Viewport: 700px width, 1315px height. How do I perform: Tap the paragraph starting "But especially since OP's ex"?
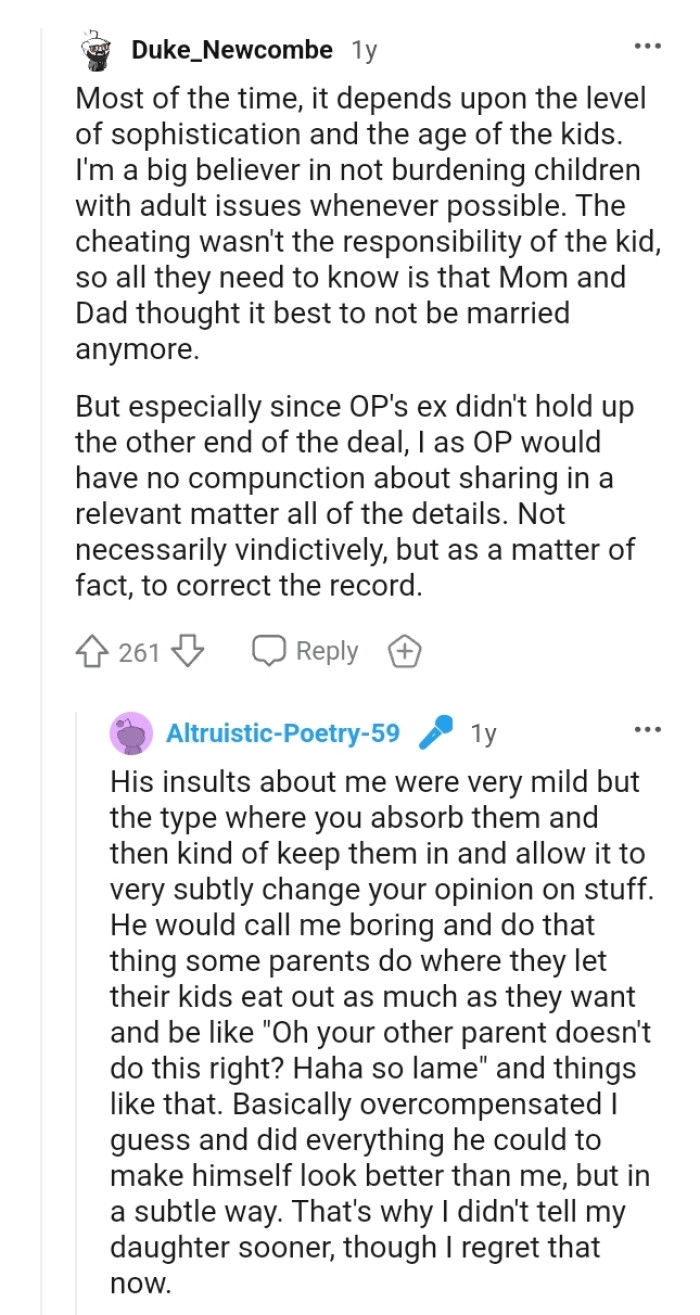(355, 496)
